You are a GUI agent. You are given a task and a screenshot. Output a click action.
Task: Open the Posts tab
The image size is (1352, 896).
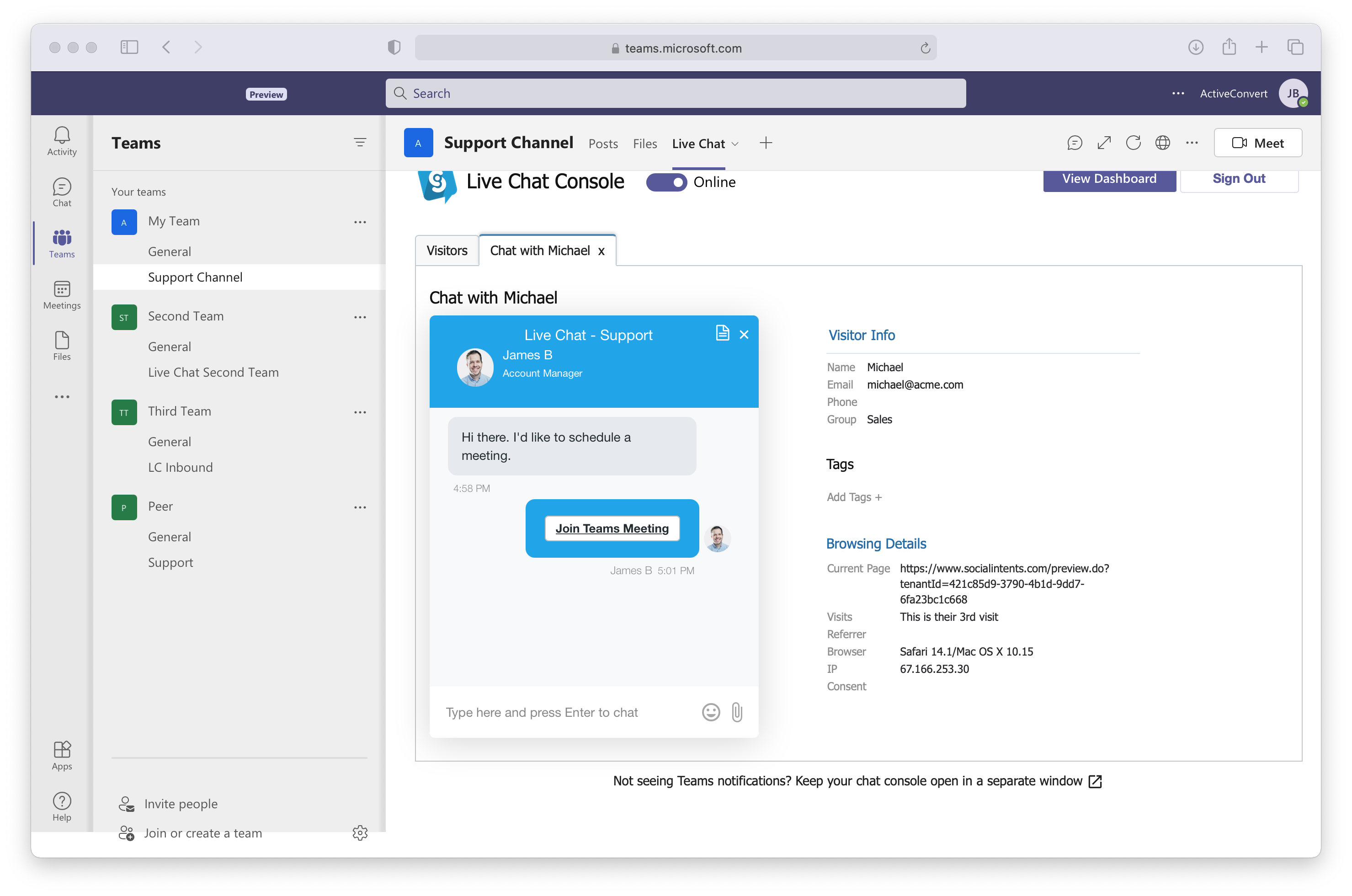pyautogui.click(x=603, y=144)
